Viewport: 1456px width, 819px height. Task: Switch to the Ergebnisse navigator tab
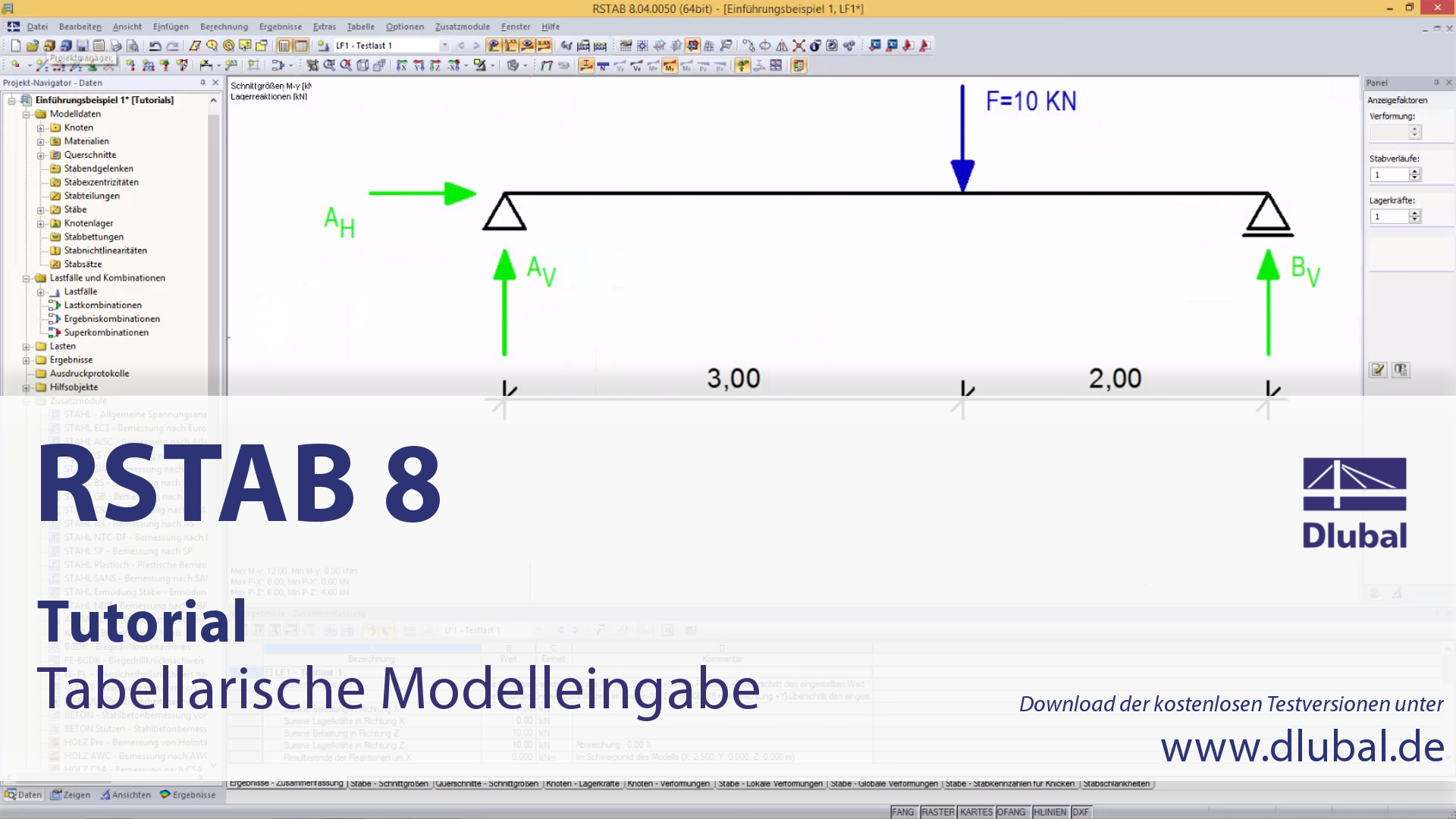click(188, 795)
